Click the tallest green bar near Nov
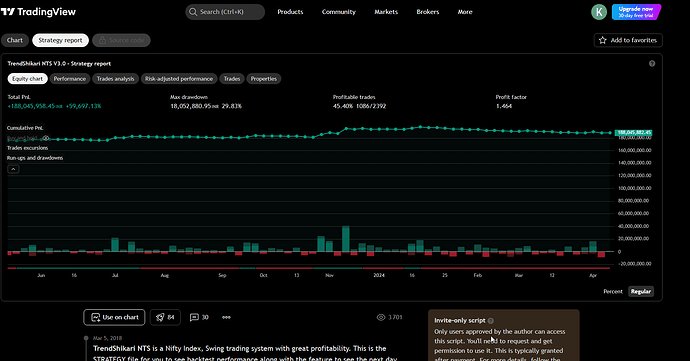The width and height of the screenshot is (690, 361). 346,239
